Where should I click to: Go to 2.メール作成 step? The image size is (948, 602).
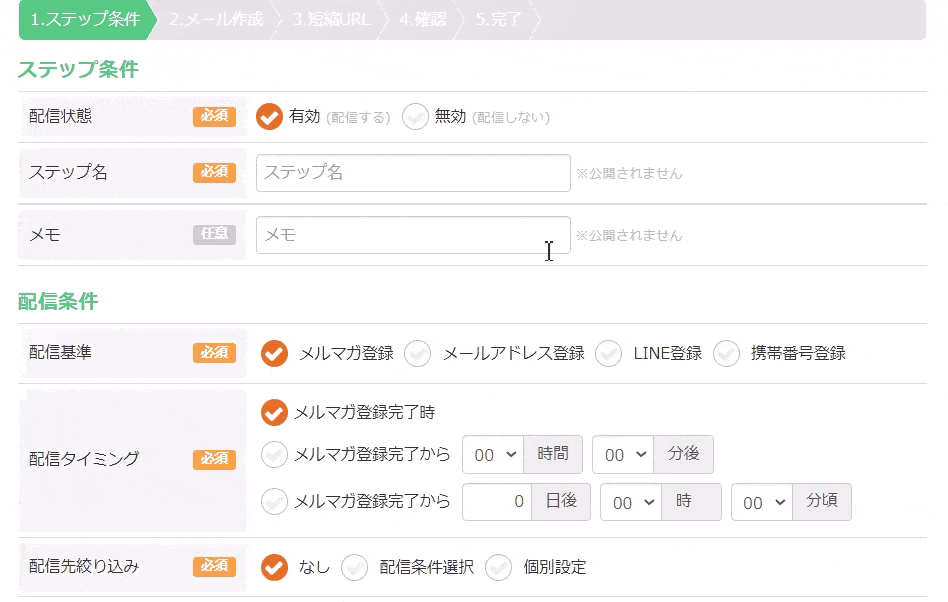click(216, 19)
